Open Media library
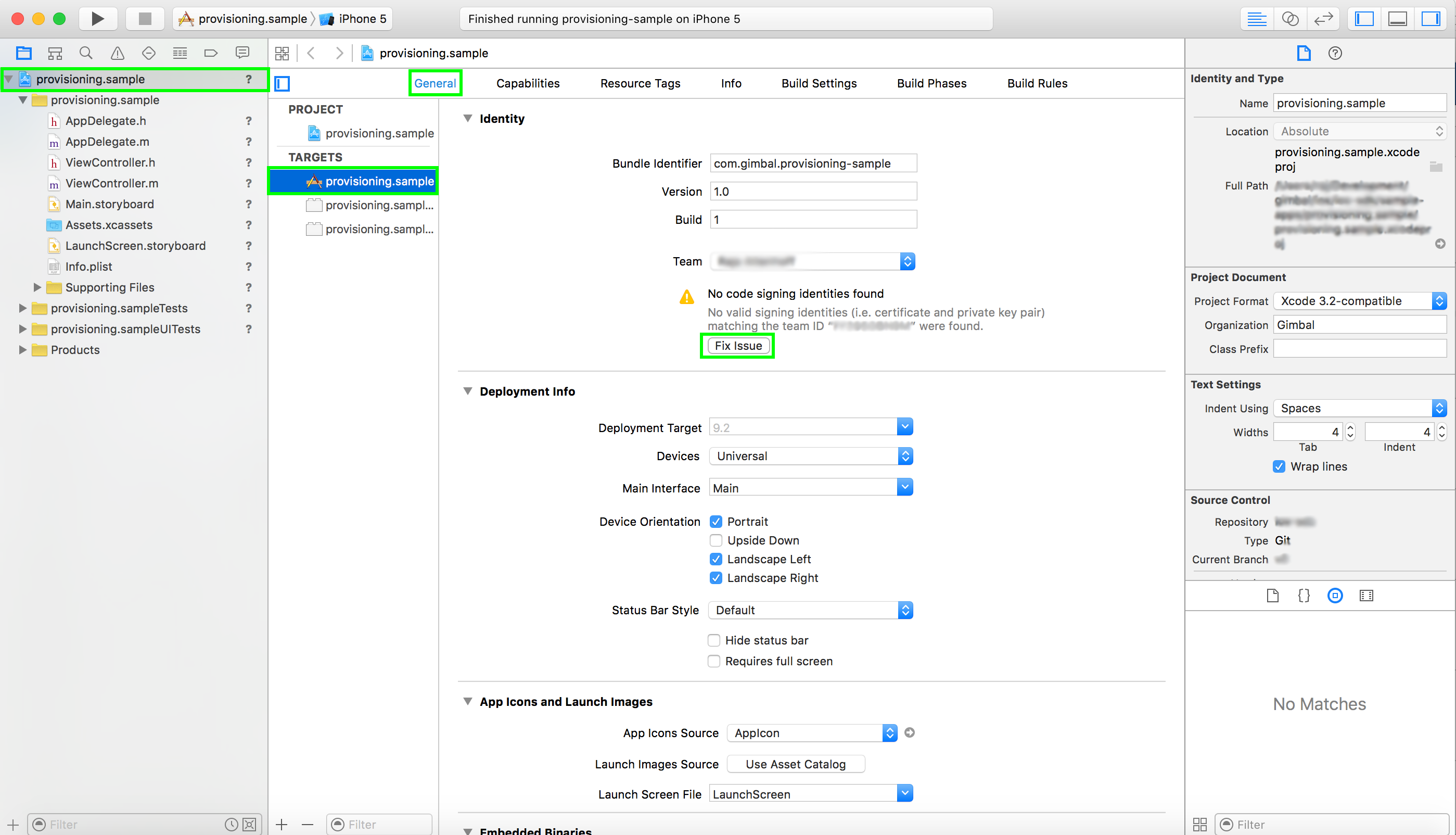1456x835 pixels. pyautogui.click(x=1366, y=596)
